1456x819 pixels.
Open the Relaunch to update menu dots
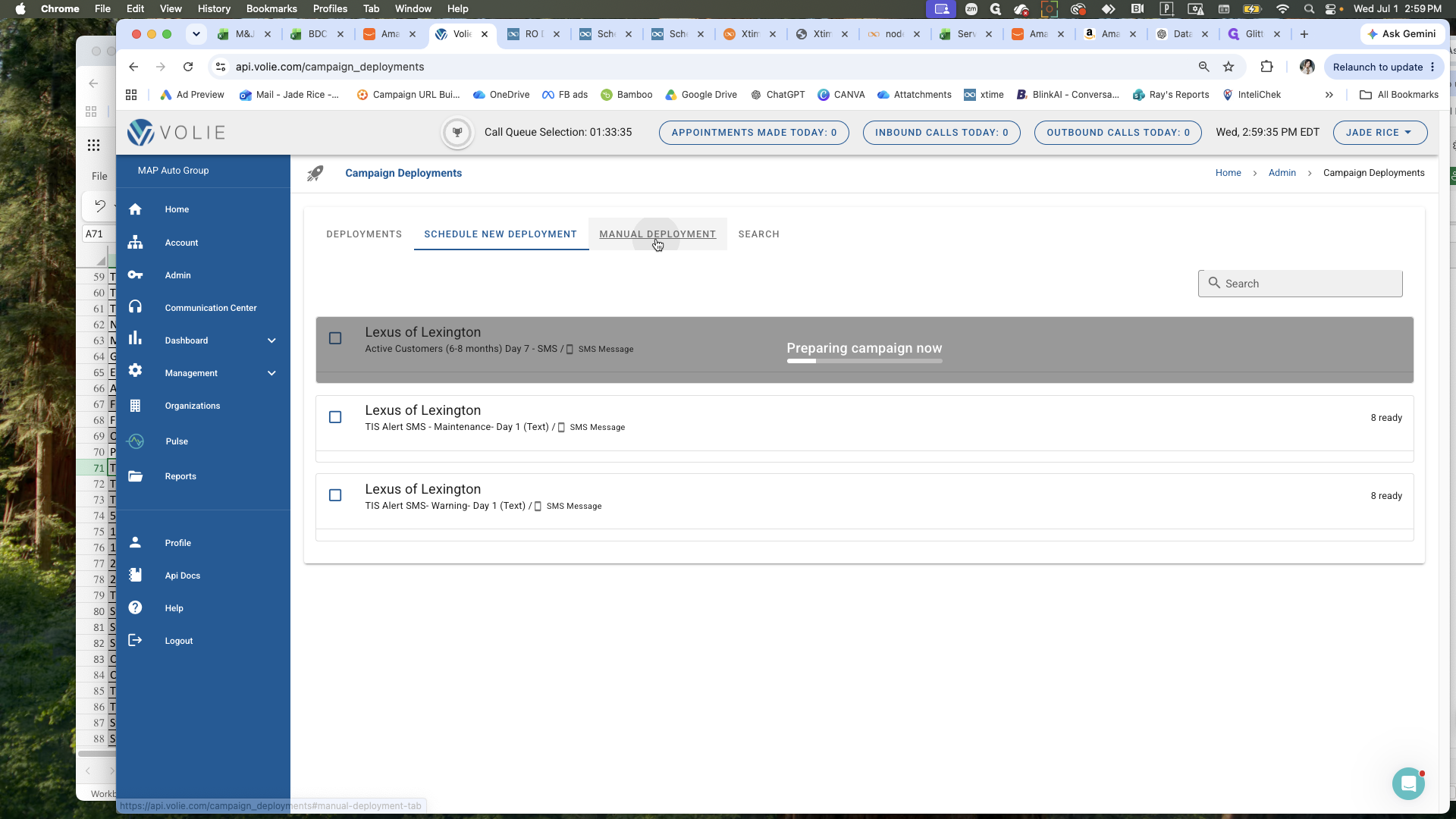coord(1432,67)
